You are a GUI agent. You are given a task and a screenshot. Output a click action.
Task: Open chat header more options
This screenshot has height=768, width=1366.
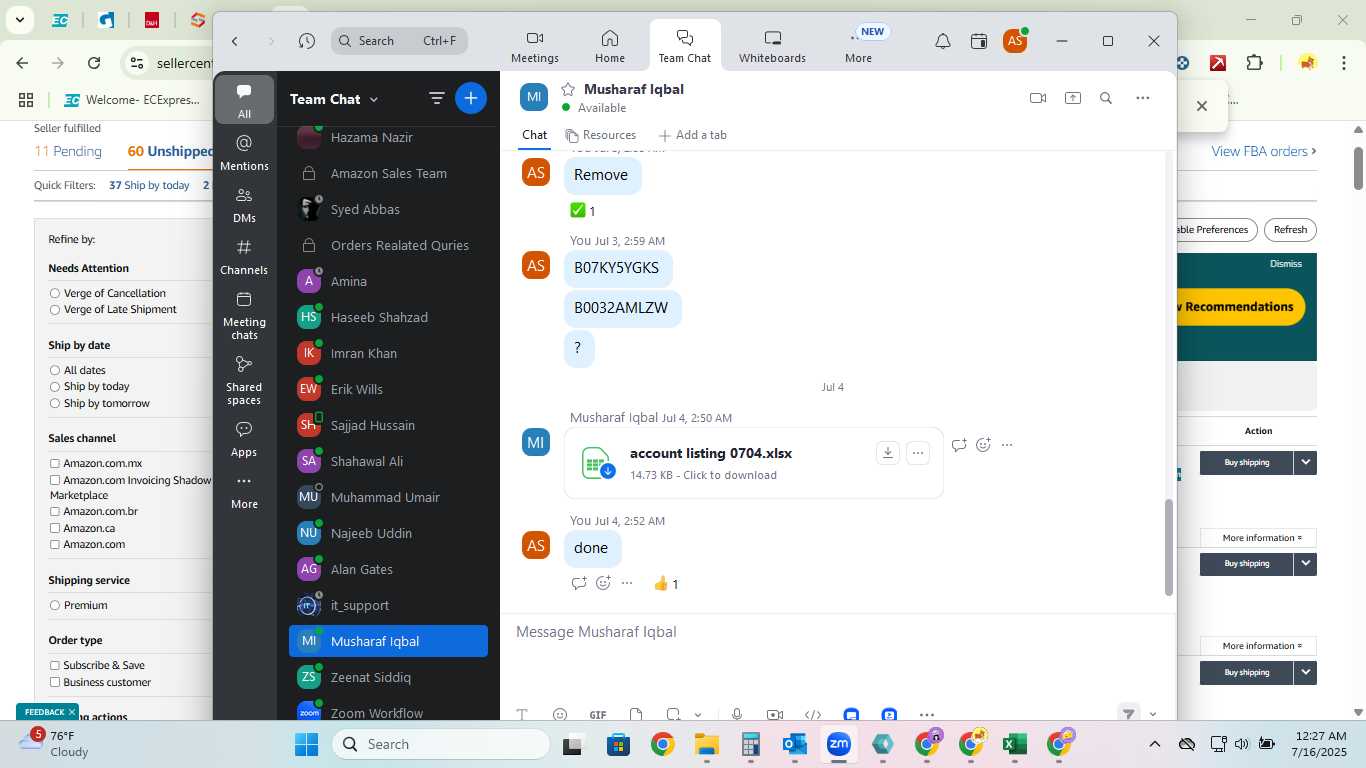point(1143,98)
